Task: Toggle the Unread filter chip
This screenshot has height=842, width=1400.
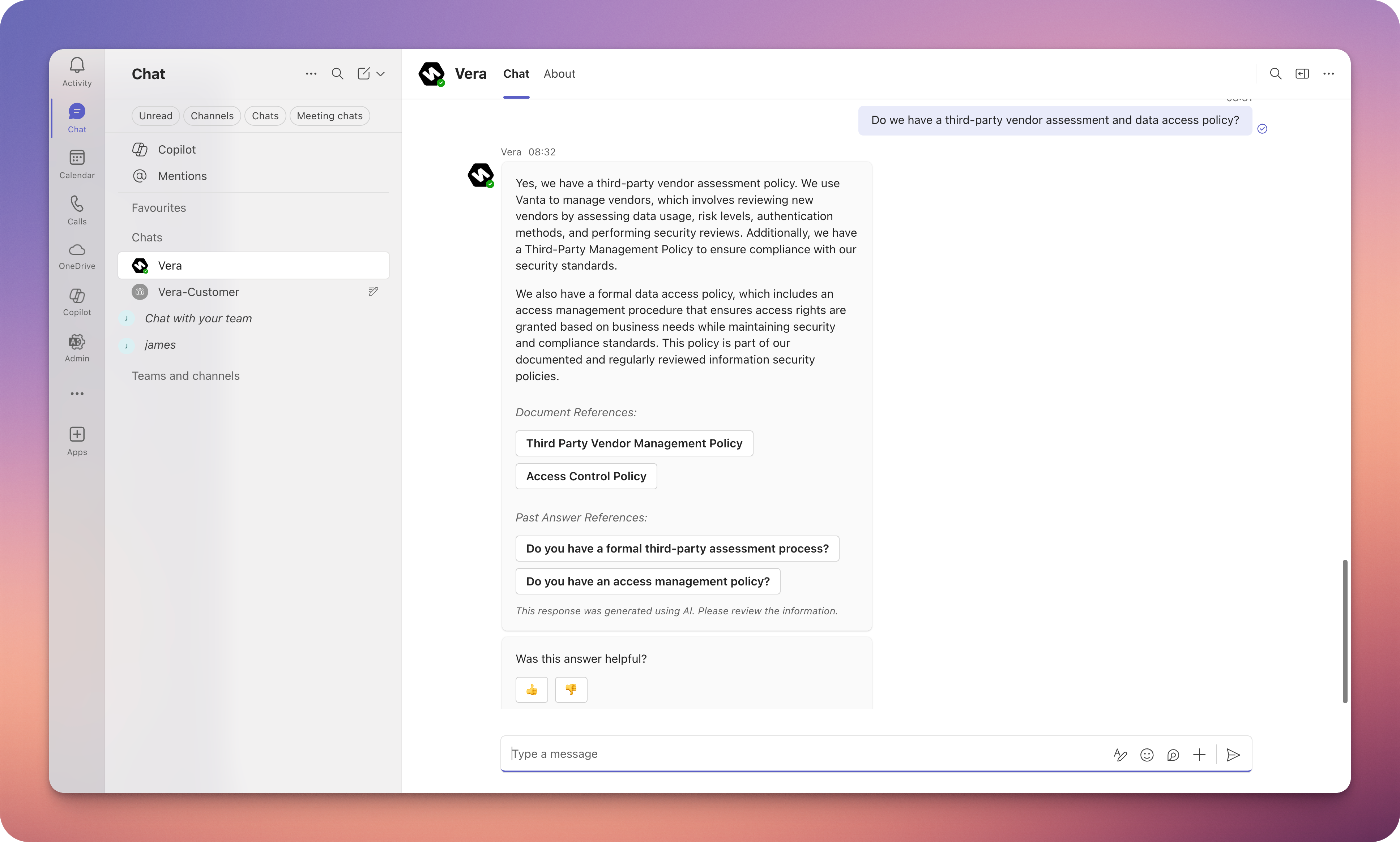Action: click(155, 116)
